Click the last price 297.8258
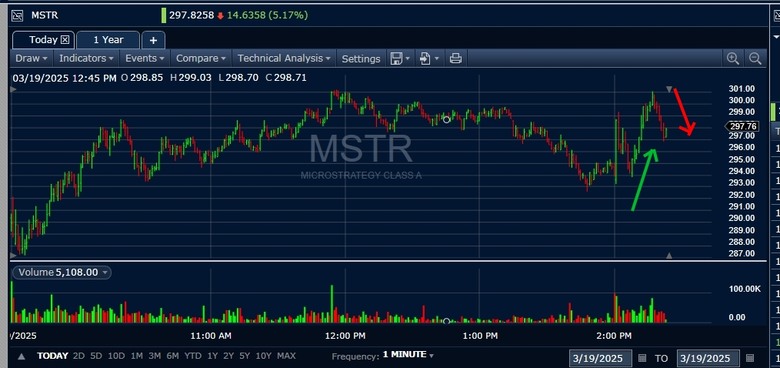Screen dimensions: 780x368 pos(191,15)
